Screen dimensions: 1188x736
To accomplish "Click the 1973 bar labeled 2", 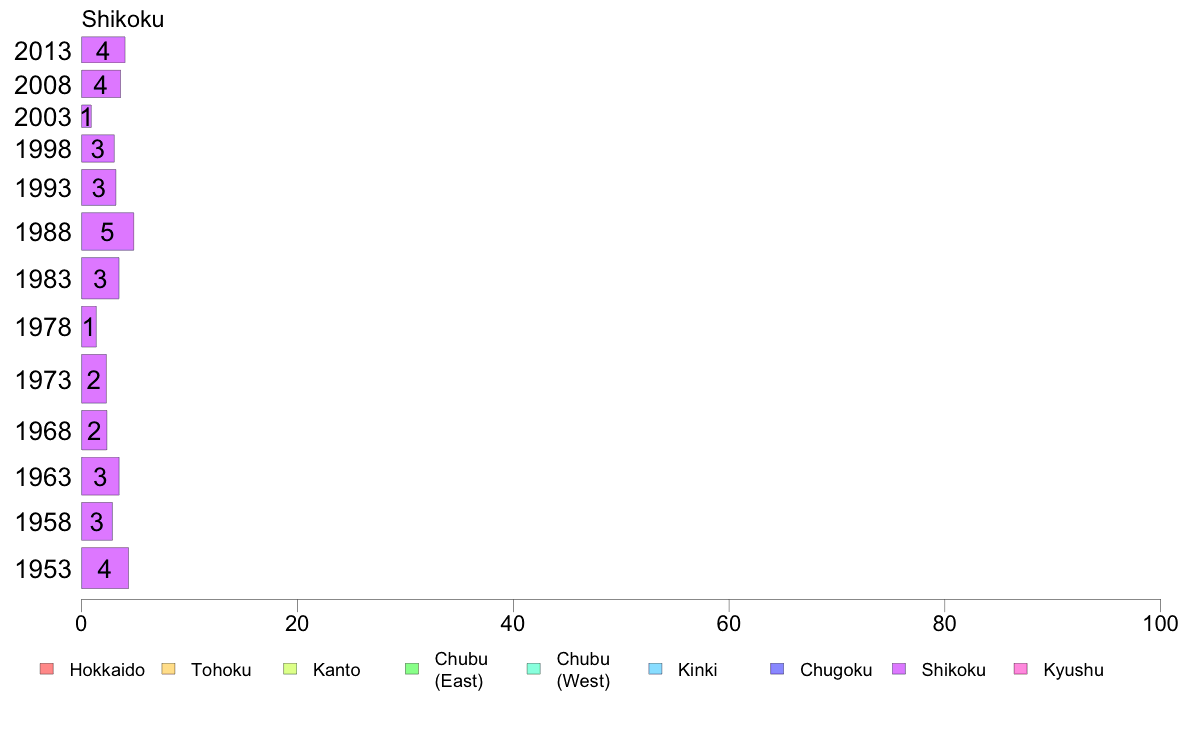I will [x=94, y=379].
